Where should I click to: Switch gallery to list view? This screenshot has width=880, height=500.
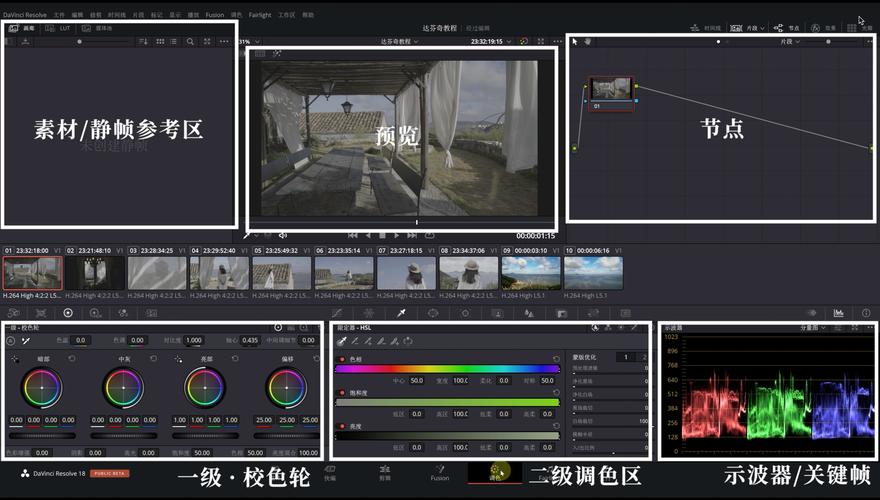point(173,42)
